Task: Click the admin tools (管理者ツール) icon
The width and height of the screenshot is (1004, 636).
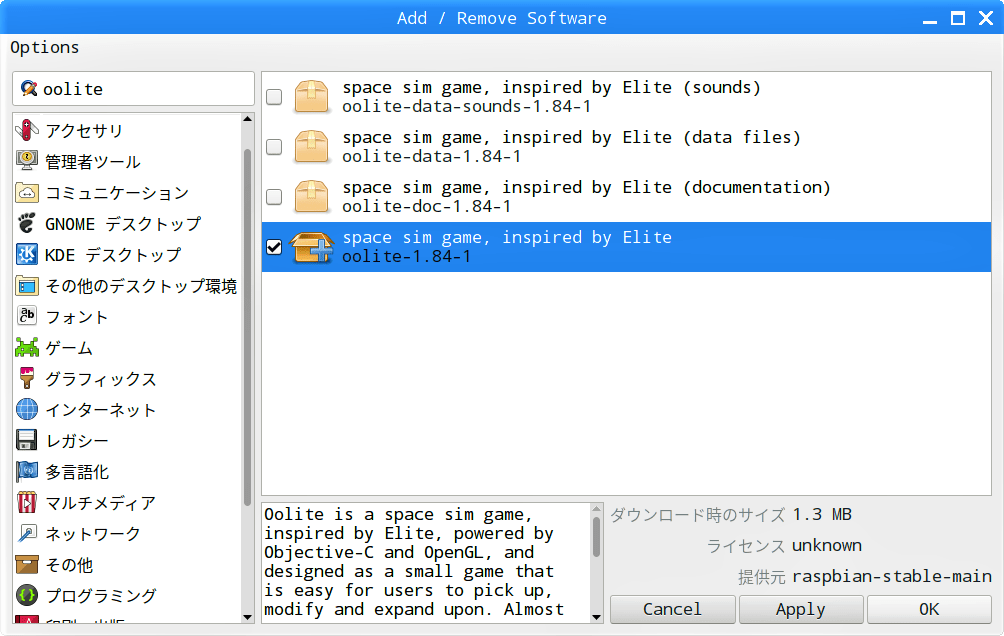Action: (26, 161)
